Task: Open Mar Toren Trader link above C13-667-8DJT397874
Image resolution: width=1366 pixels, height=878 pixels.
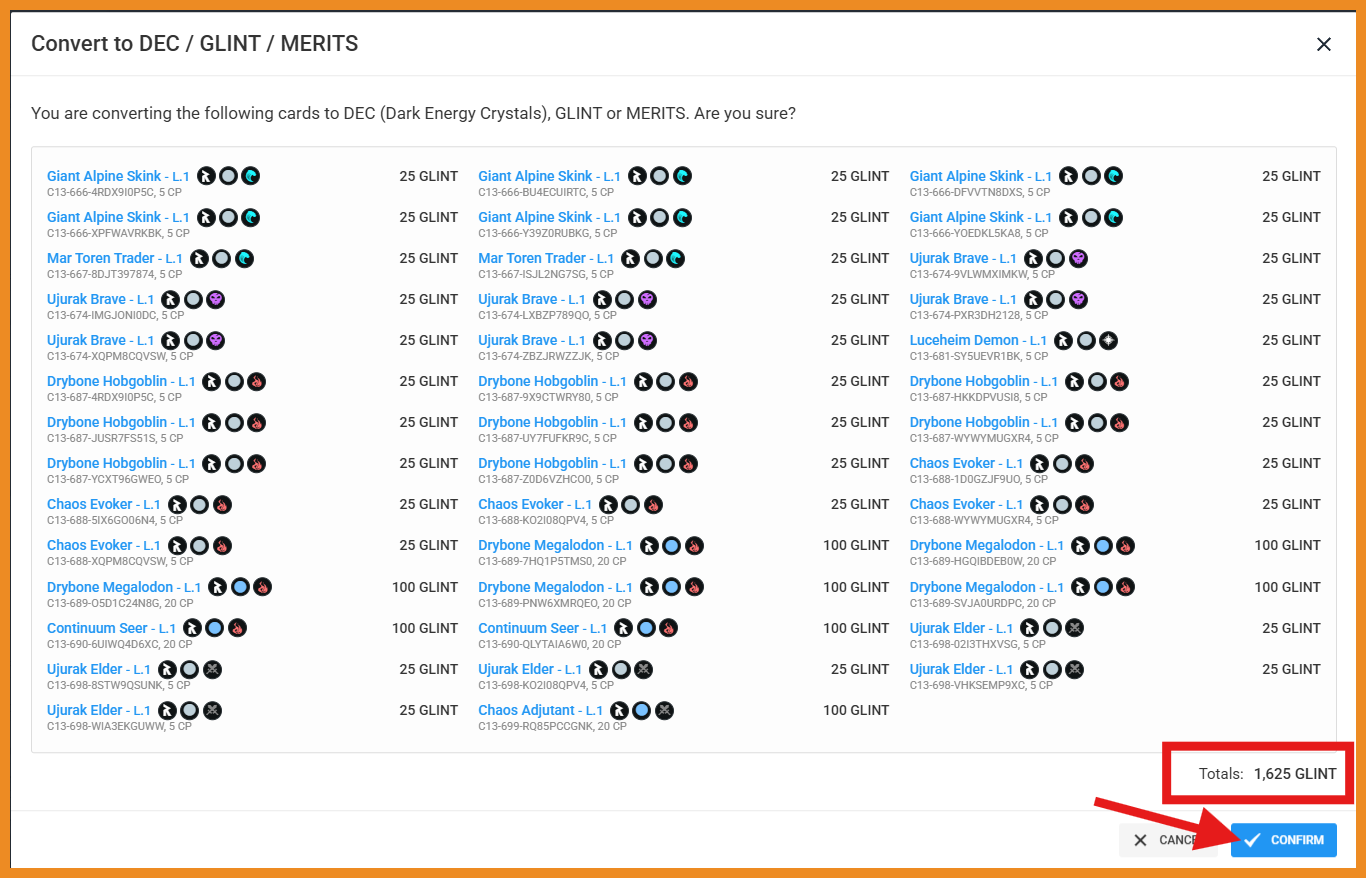Action: click(115, 258)
